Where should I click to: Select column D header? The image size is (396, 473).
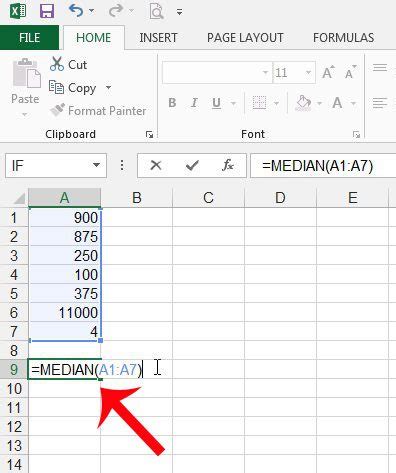click(280, 198)
